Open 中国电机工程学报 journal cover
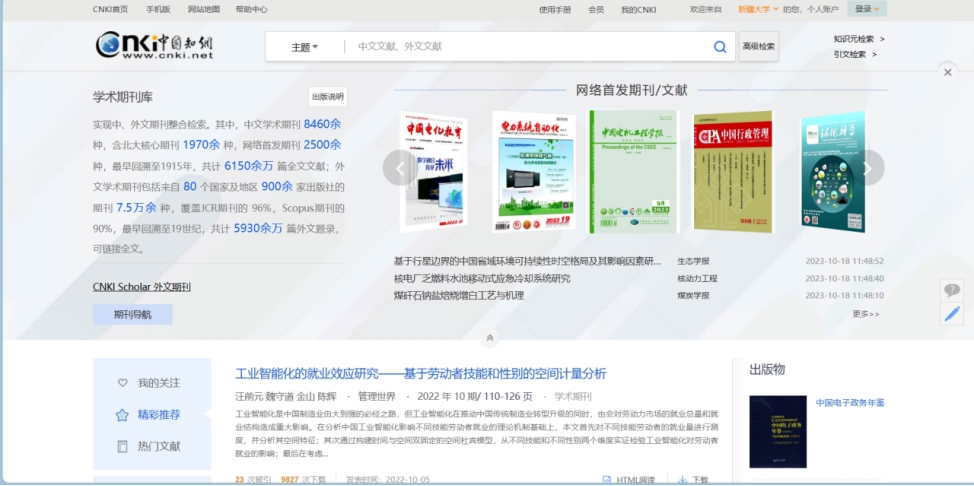 [x=634, y=172]
